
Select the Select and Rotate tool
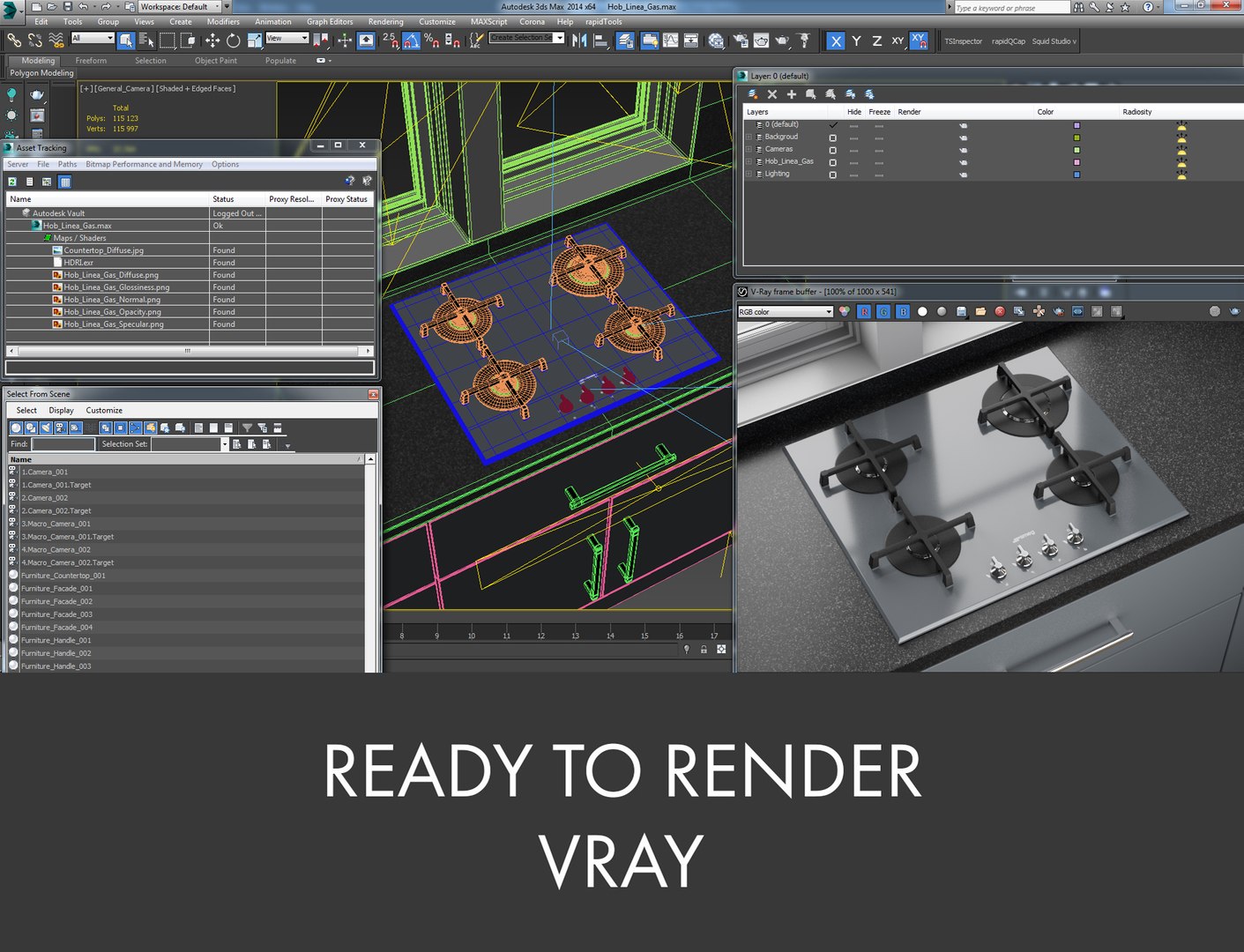[234, 40]
